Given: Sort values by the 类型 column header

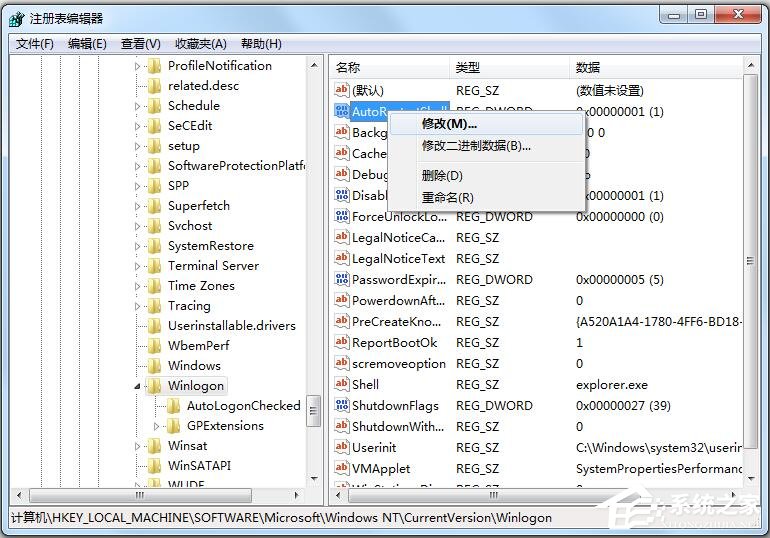Looking at the screenshot, I should pyautogui.click(x=510, y=67).
